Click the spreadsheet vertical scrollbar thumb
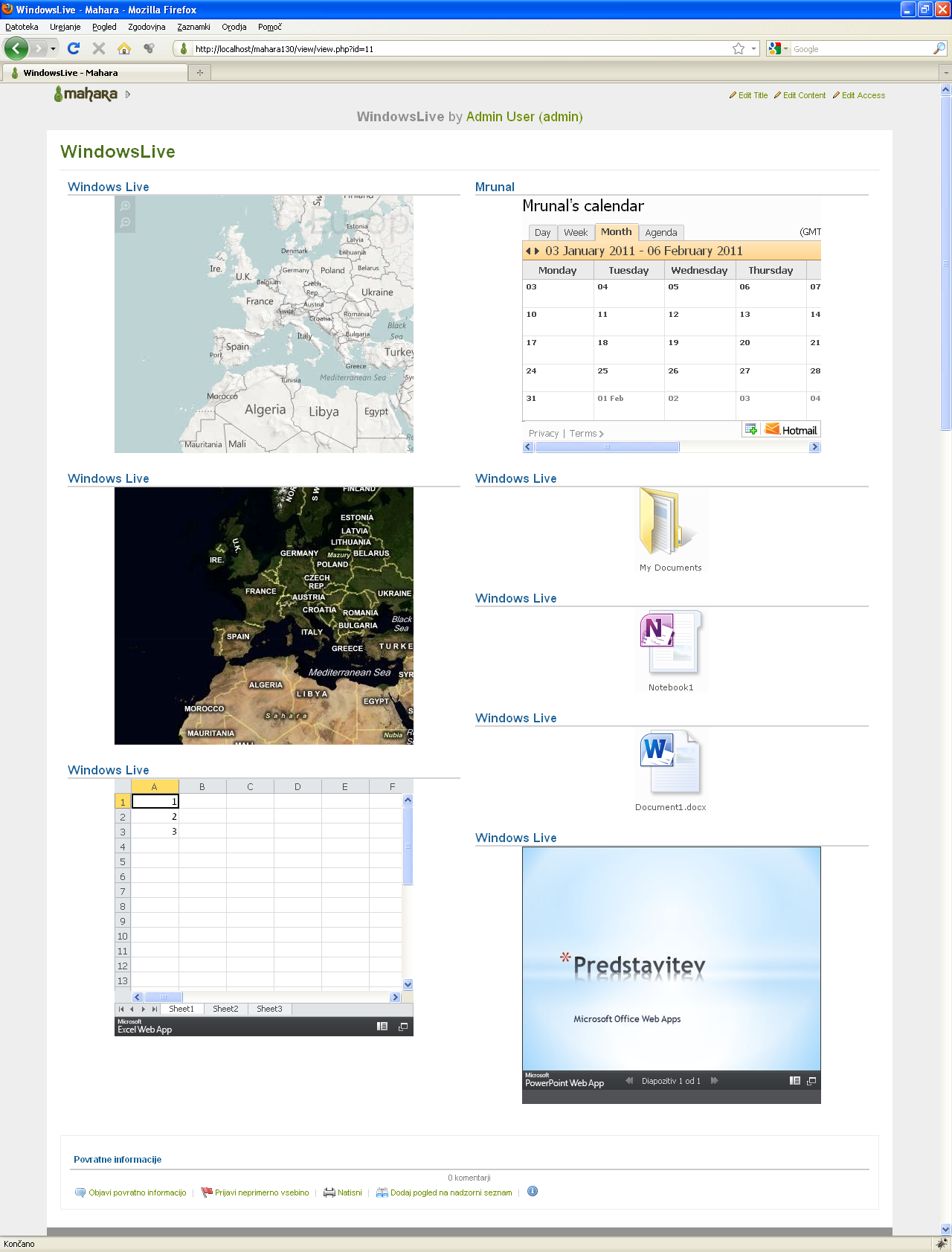The width and height of the screenshot is (952, 1252). [408, 846]
